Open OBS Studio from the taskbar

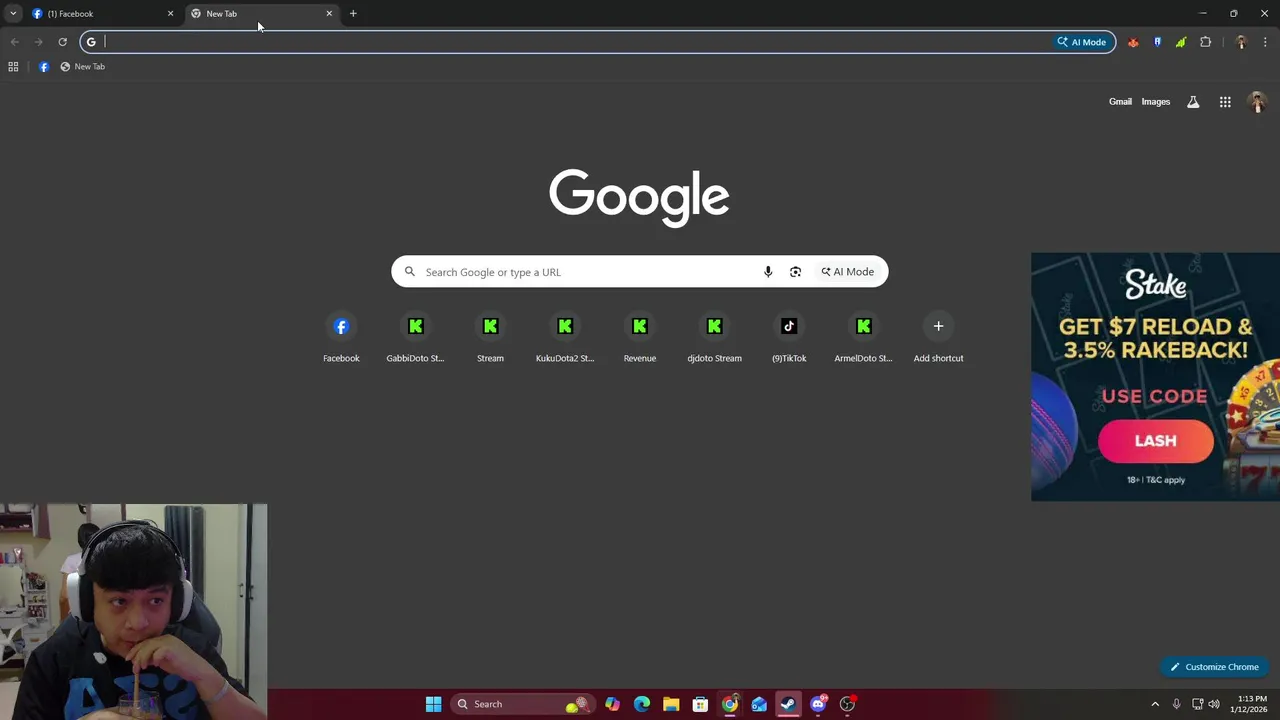(847, 704)
